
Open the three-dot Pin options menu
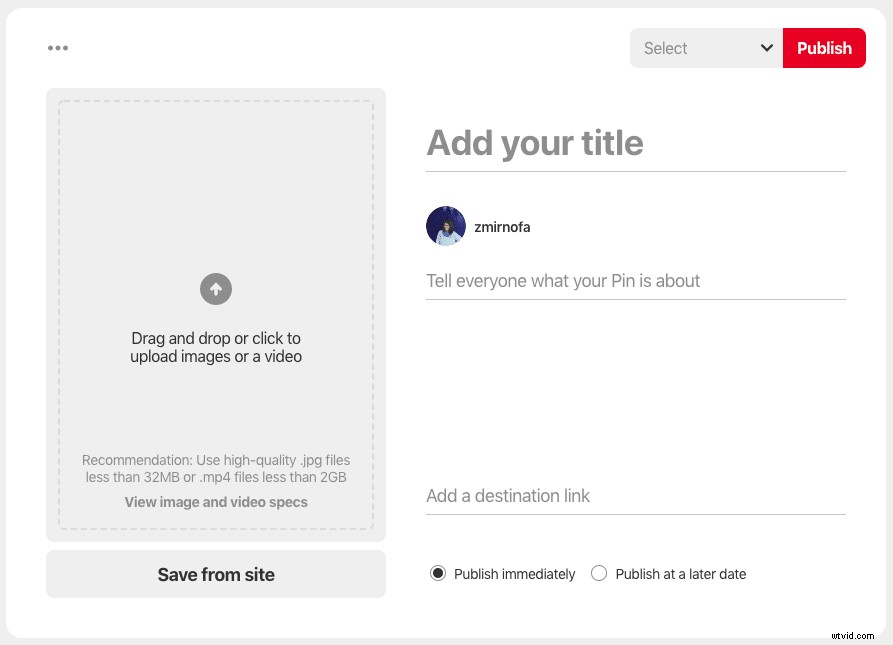click(58, 47)
